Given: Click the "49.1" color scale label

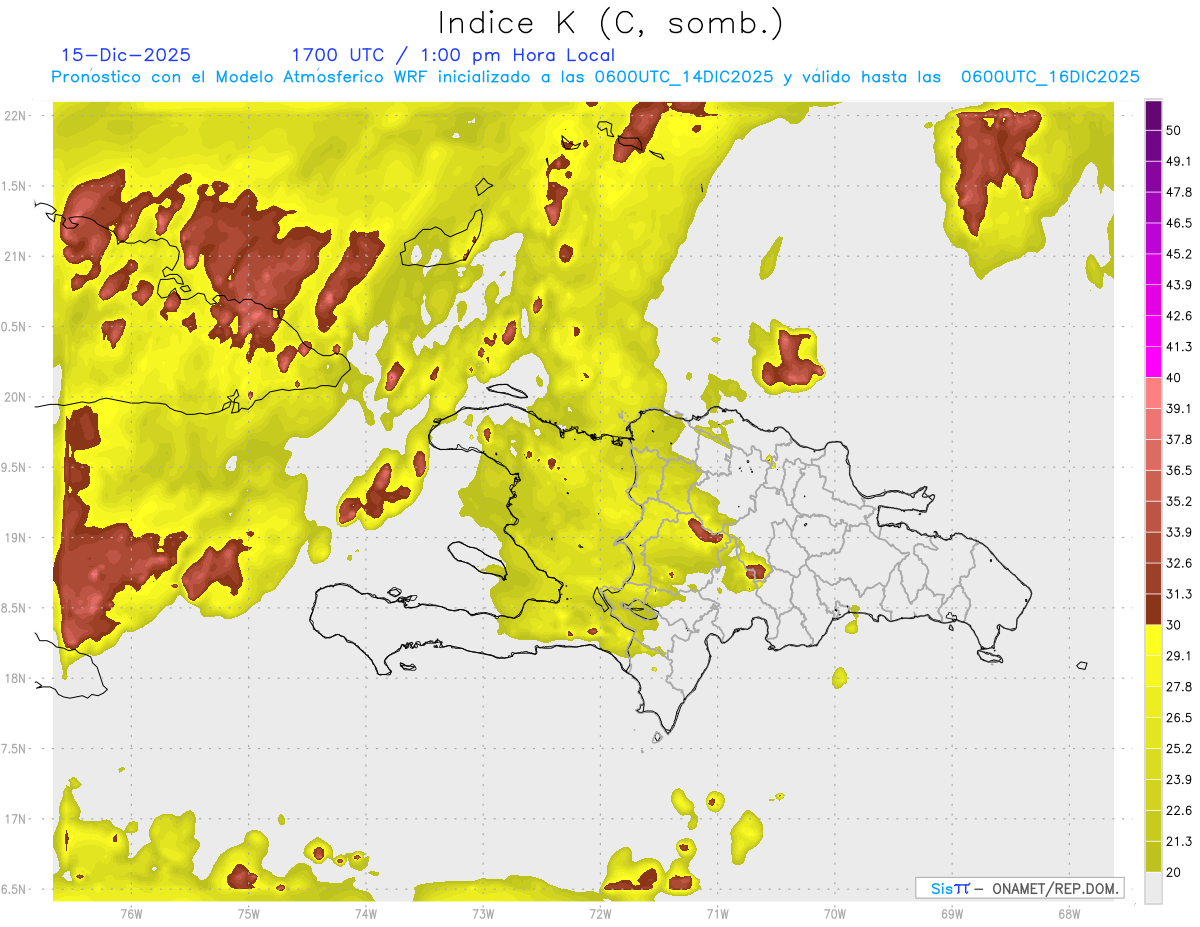Looking at the screenshot, I should pyautogui.click(x=1179, y=161).
